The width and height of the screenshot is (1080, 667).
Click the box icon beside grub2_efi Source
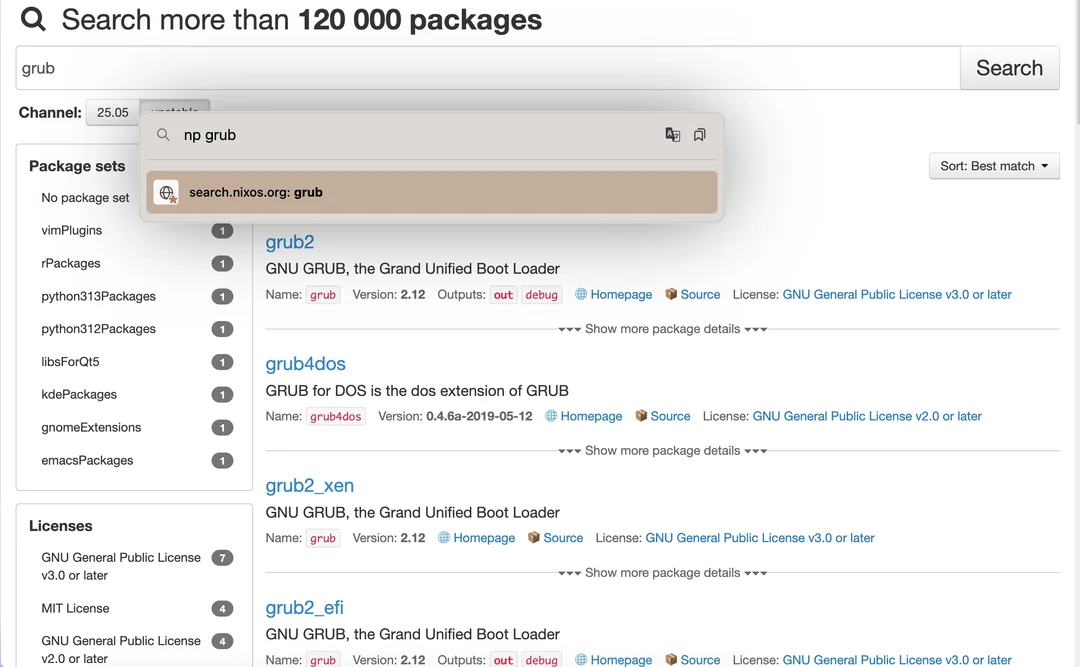click(671, 659)
